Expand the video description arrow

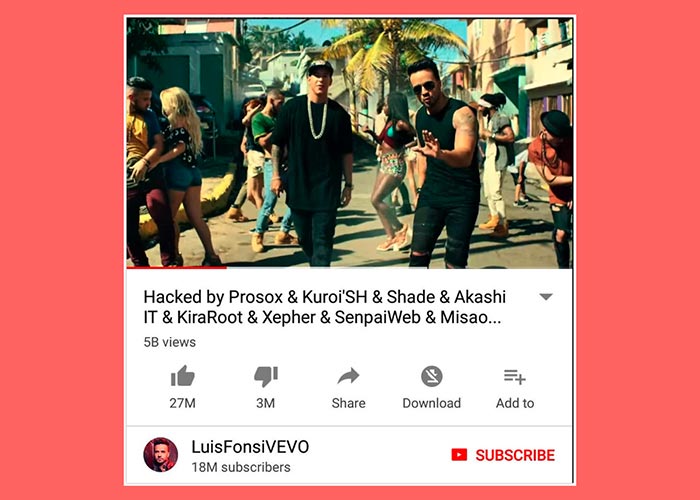coord(546,297)
